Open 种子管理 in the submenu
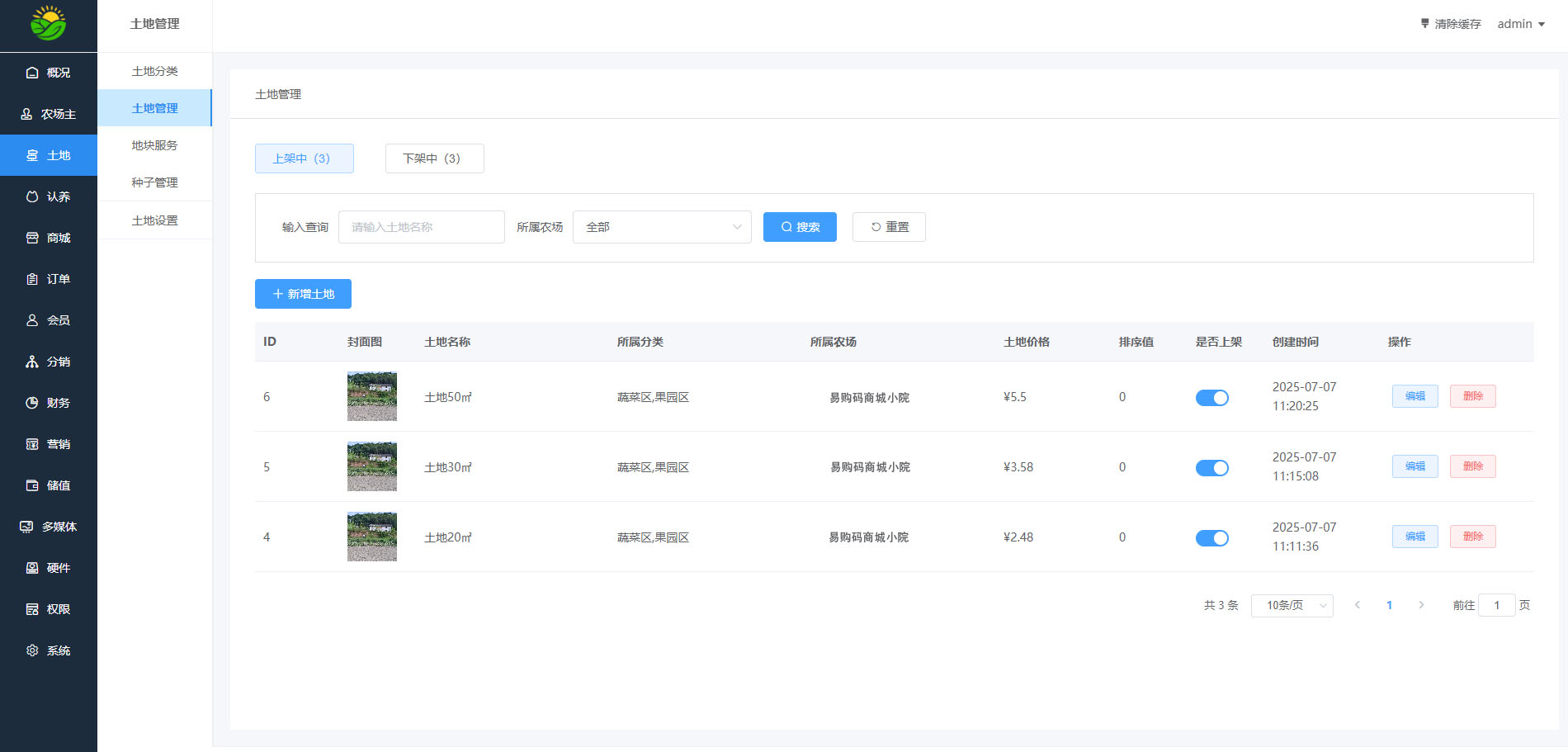 pyautogui.click(x=155, y=182)
